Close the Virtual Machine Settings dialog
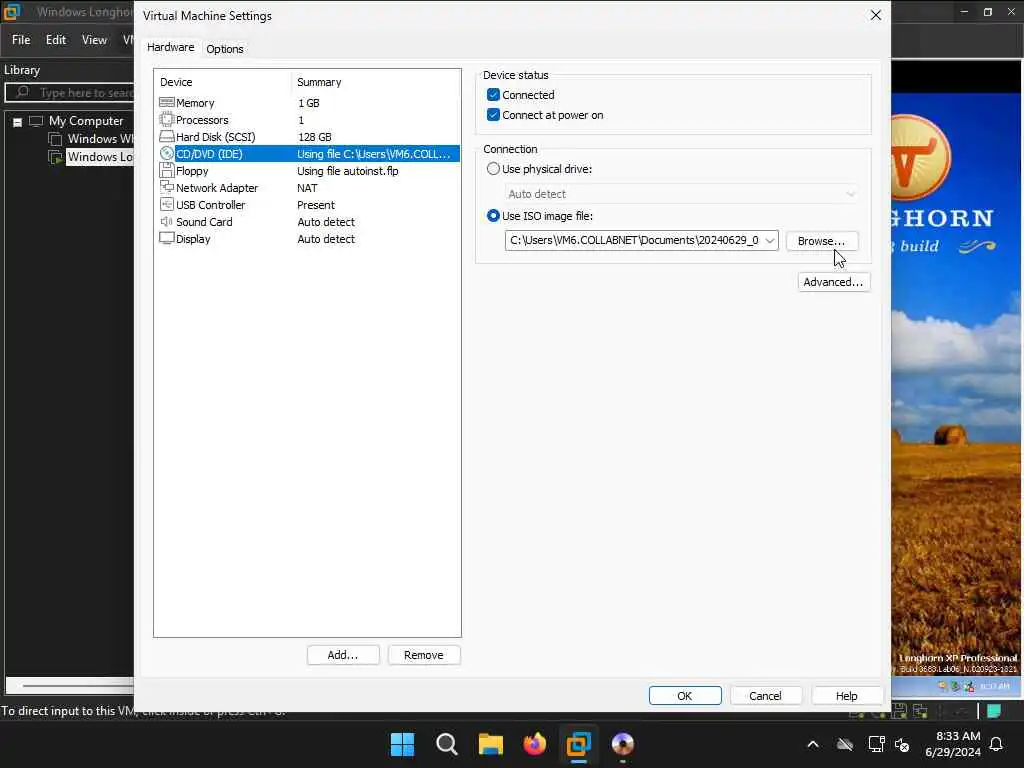This screenshot has height=768, width=1024. (876, 15)
